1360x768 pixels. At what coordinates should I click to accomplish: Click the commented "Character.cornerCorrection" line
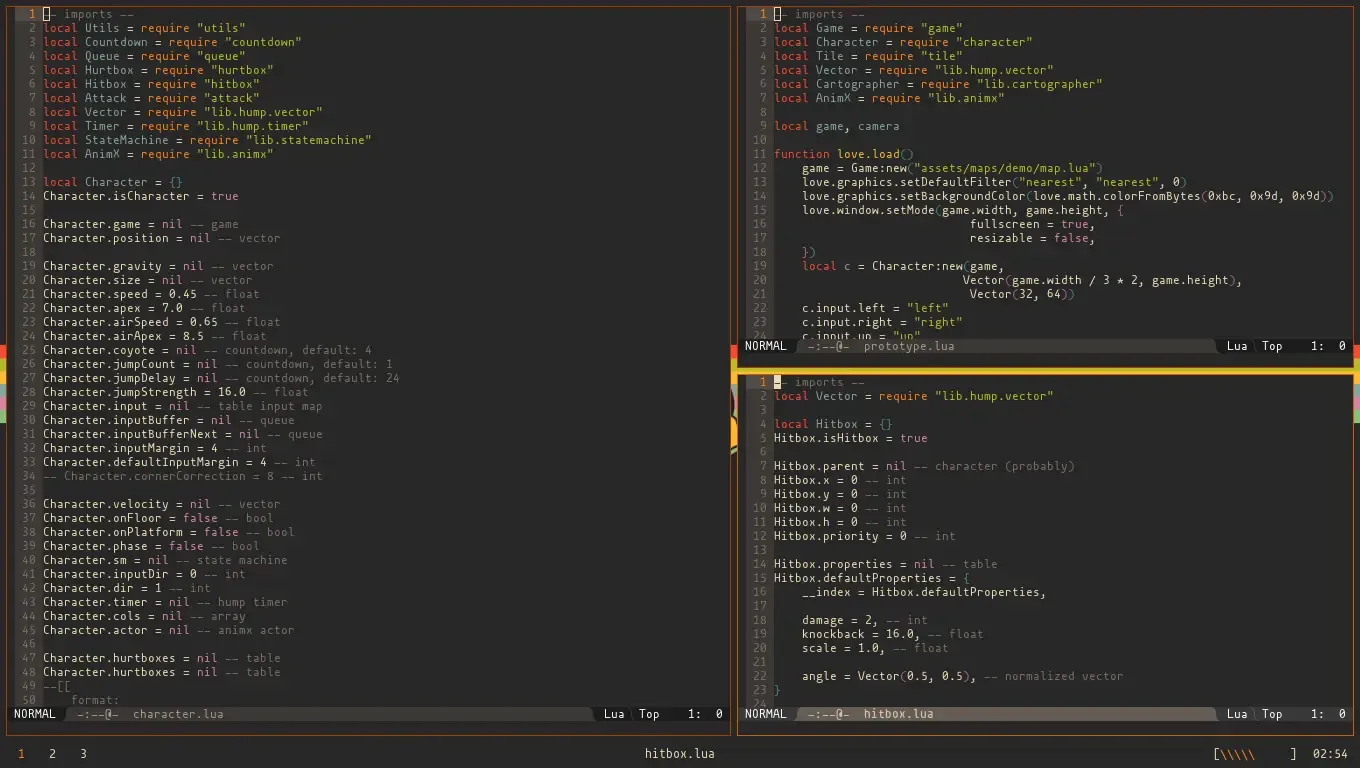pyautogui.click(x=183, y=476)
